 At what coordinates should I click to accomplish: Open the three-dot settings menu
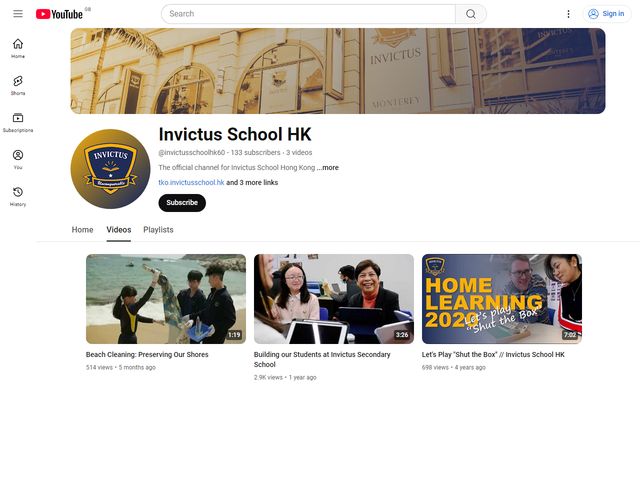tap(568, 14)
